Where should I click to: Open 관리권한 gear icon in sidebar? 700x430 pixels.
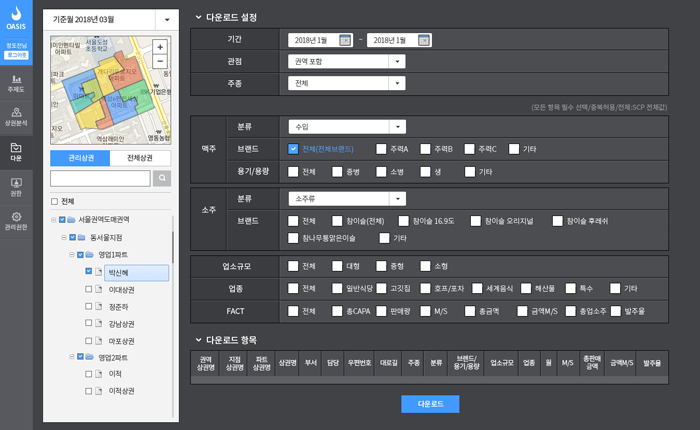(16, 220)
